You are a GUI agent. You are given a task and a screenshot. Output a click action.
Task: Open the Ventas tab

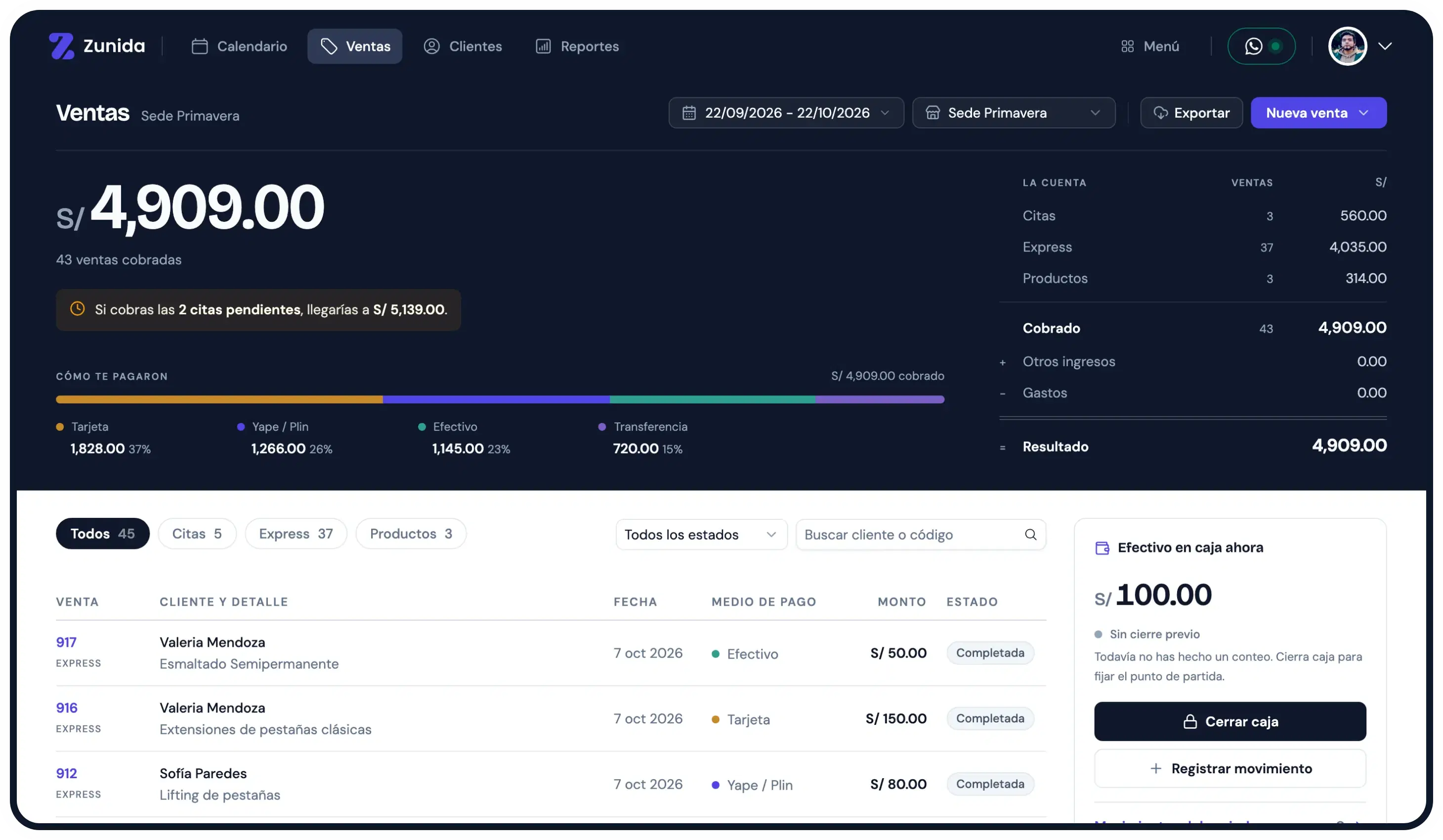pyautogui.click(x=354, y=46)
